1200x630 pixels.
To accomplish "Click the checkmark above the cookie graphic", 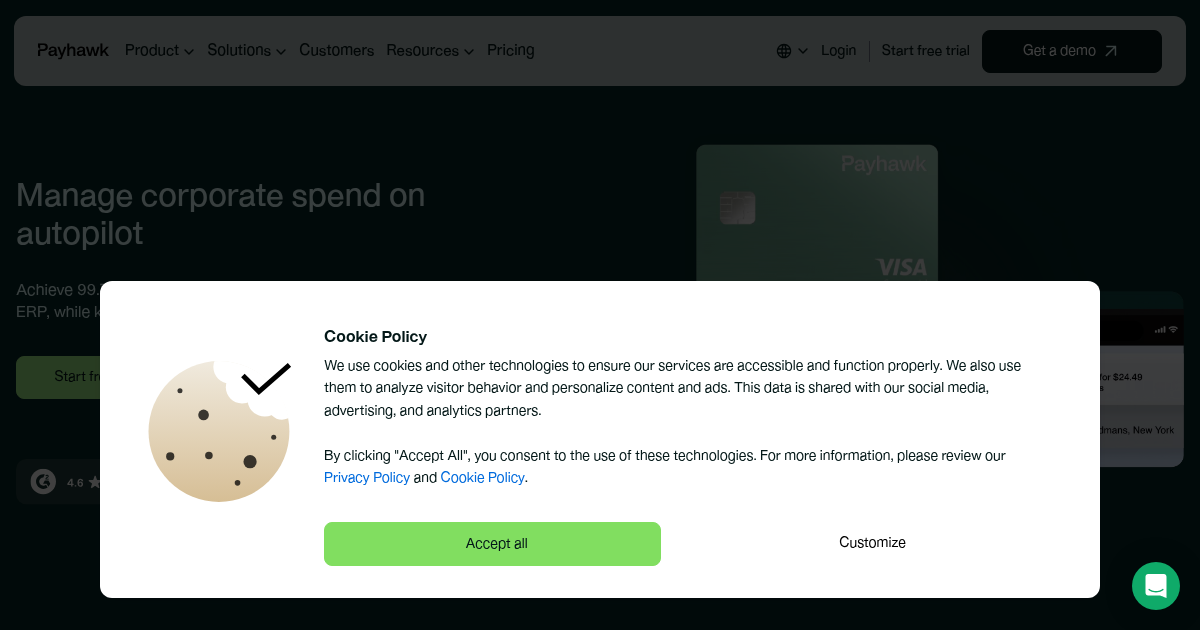I will (266, 380).
